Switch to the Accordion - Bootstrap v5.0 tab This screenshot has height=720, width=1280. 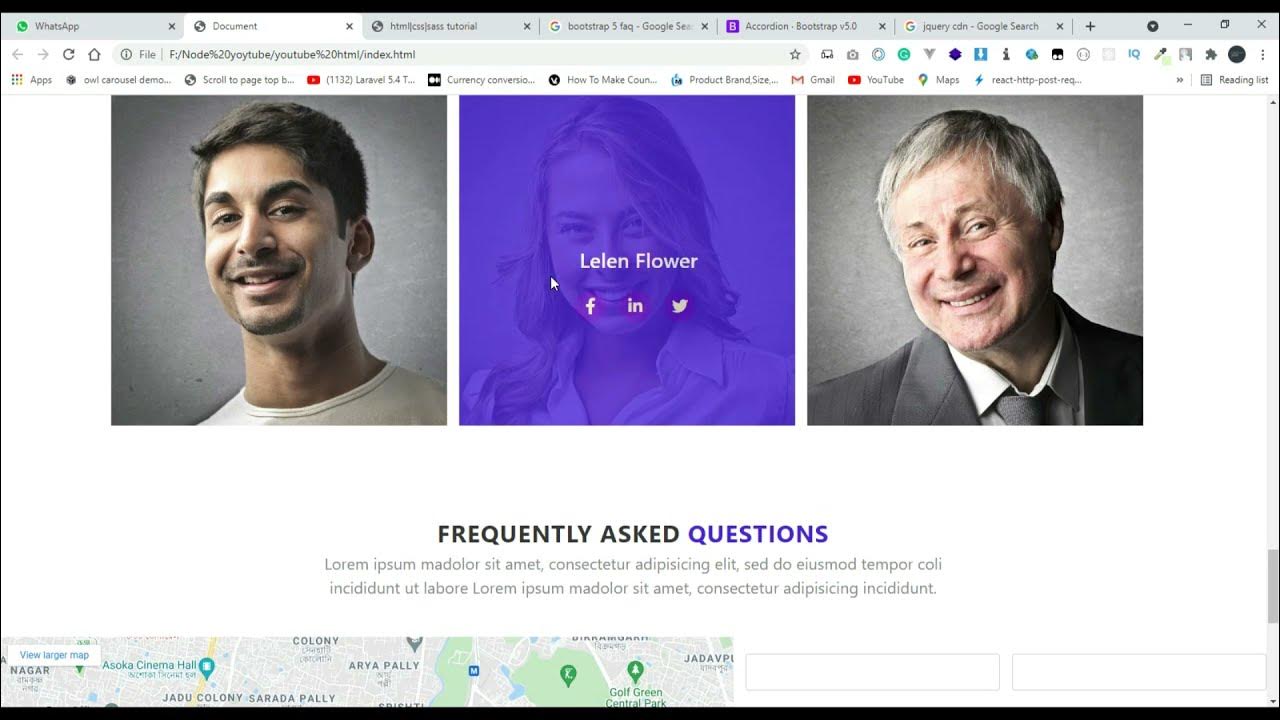pyautogui.click(x=806, y=26)
